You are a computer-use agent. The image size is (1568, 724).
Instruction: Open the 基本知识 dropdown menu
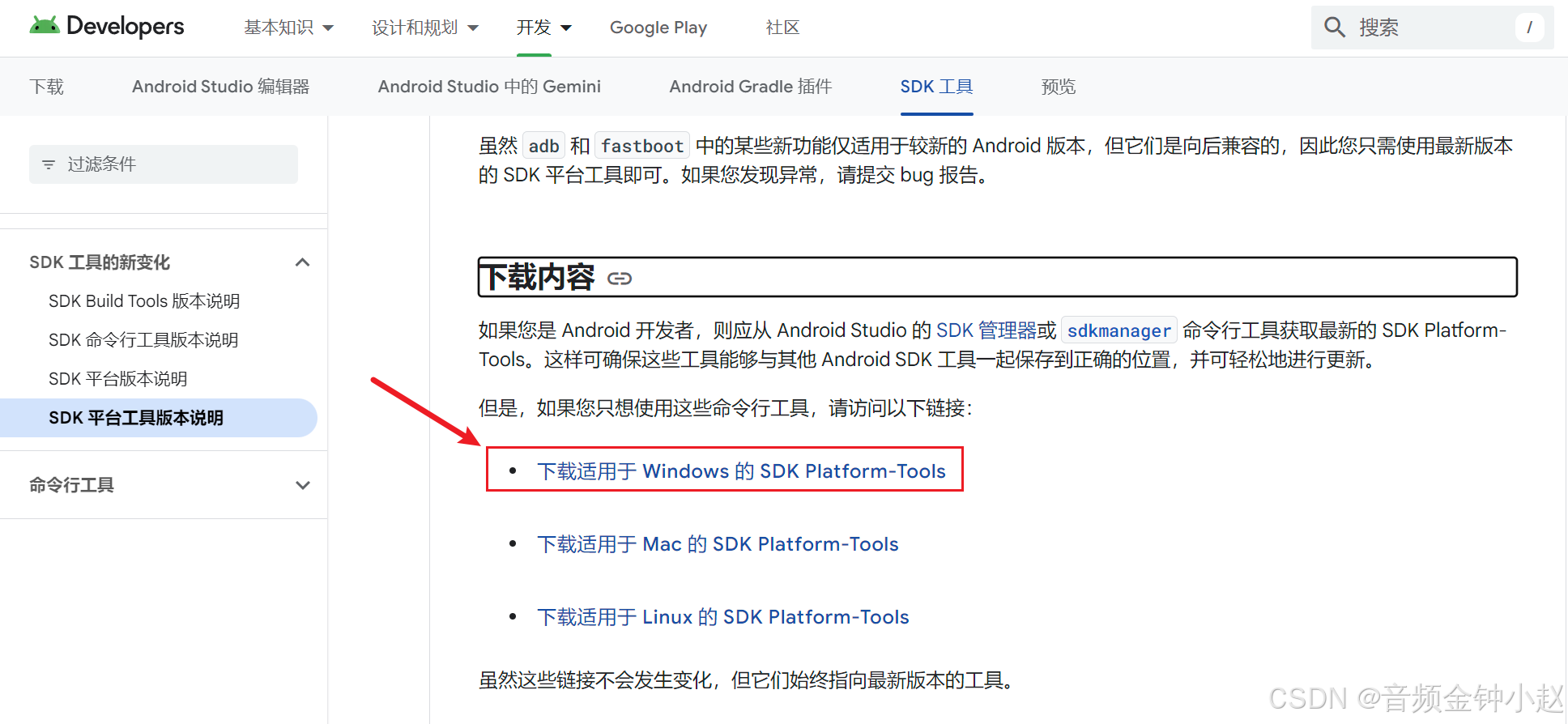tap(289, 28)
